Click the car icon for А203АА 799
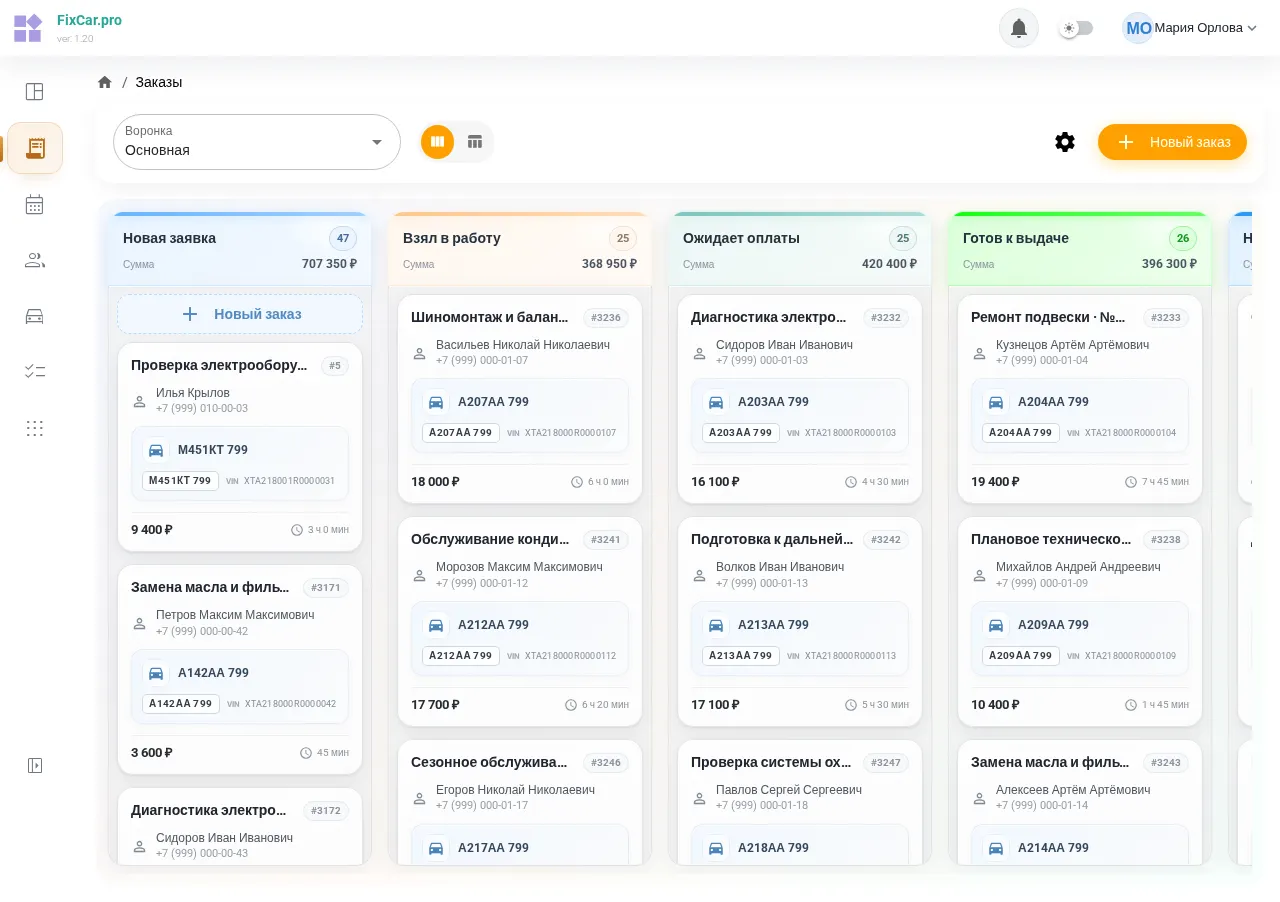Image resolution: width=1280 pixels, height=902 pixels. (716, 402)
